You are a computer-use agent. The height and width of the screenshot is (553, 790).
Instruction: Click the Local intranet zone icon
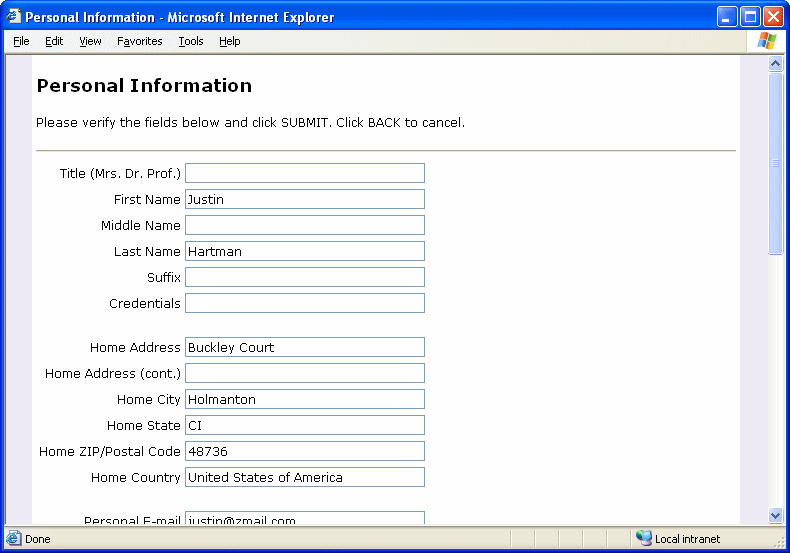tap(643, 539)
